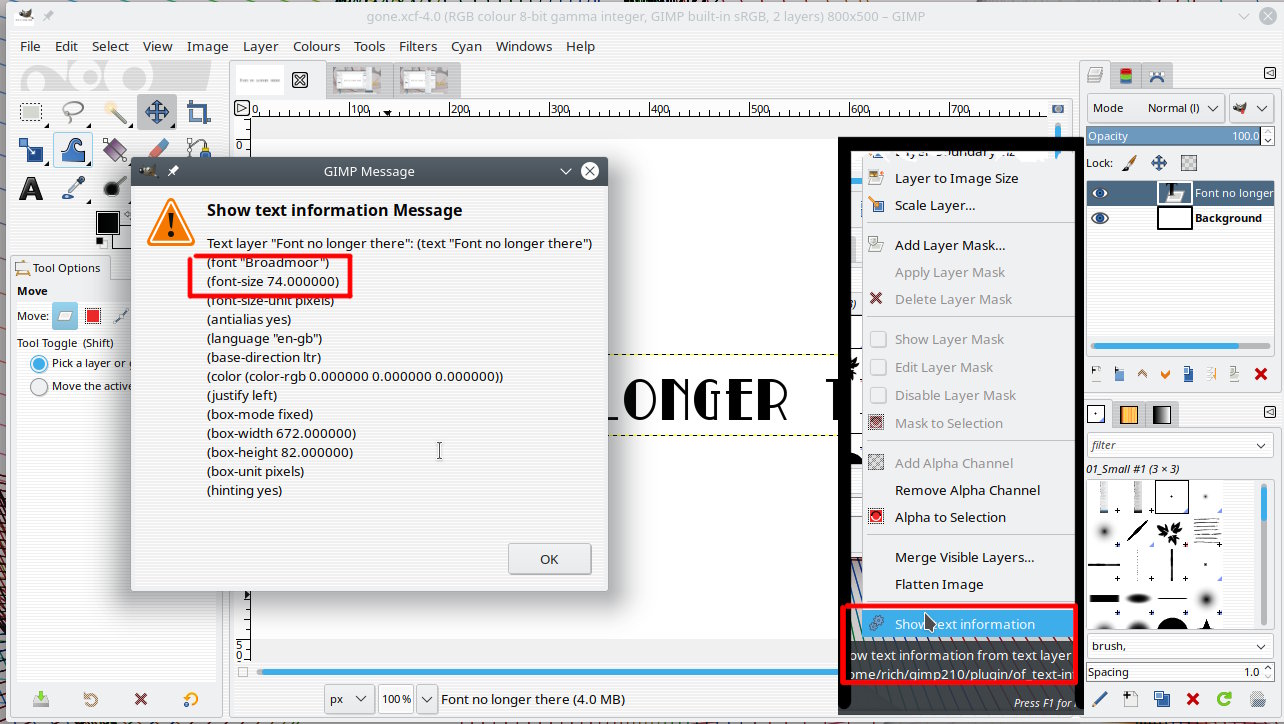This screenshot has width=1284, height=724.
Task: Raise the layer one step
Action: click(1142, 374)
